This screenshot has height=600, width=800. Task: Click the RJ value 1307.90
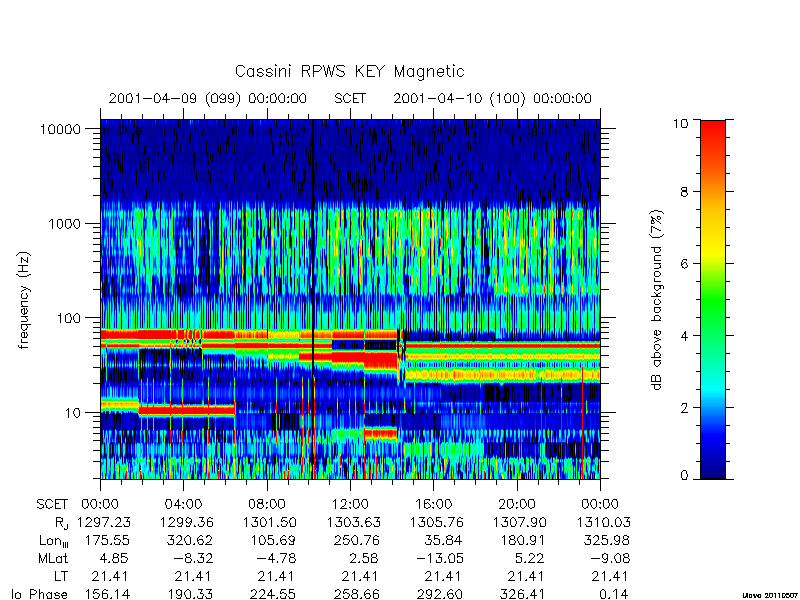pyautogui.click(x=519, y=522)
